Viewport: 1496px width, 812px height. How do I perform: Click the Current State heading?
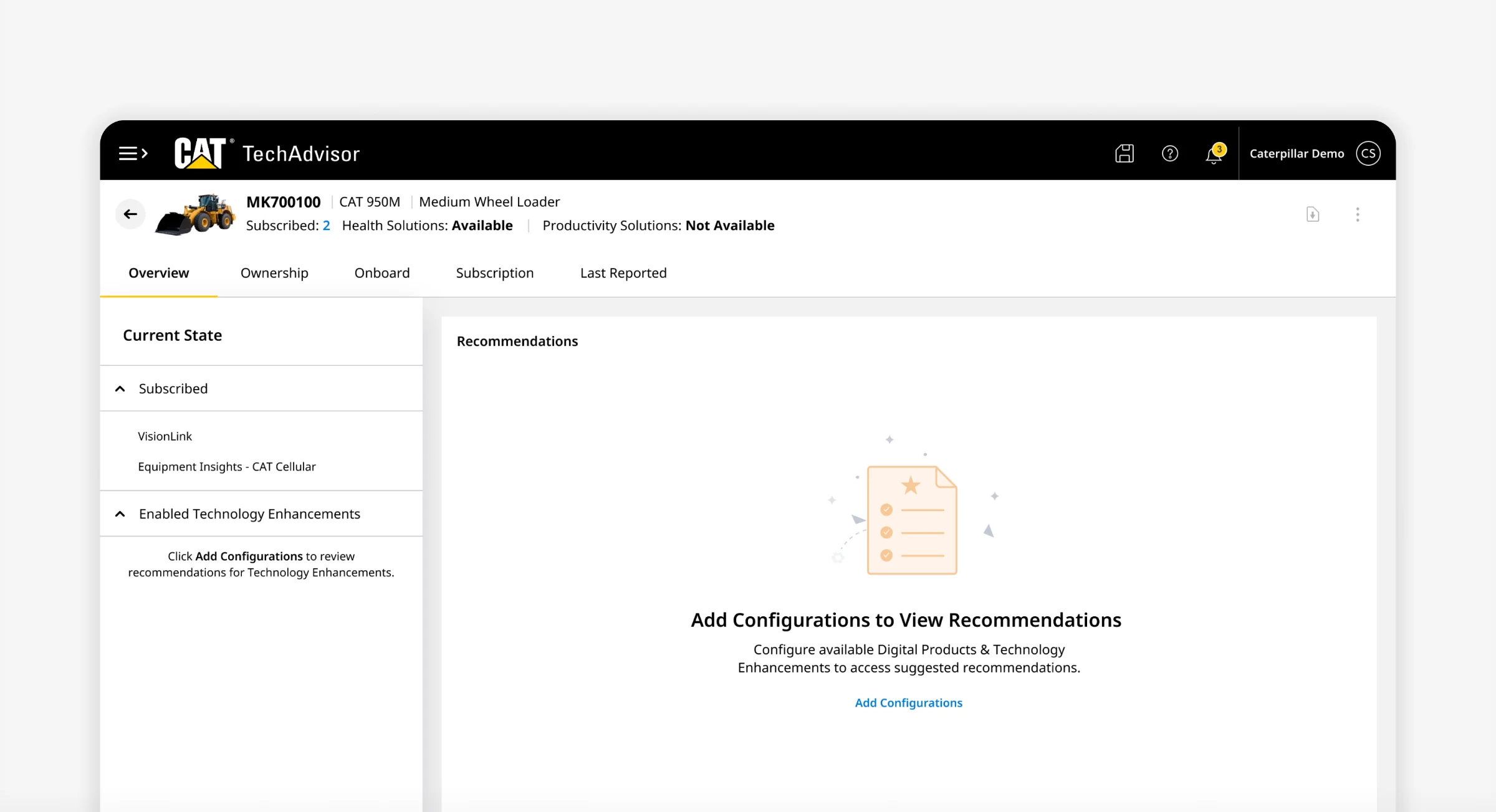point(173,335)
